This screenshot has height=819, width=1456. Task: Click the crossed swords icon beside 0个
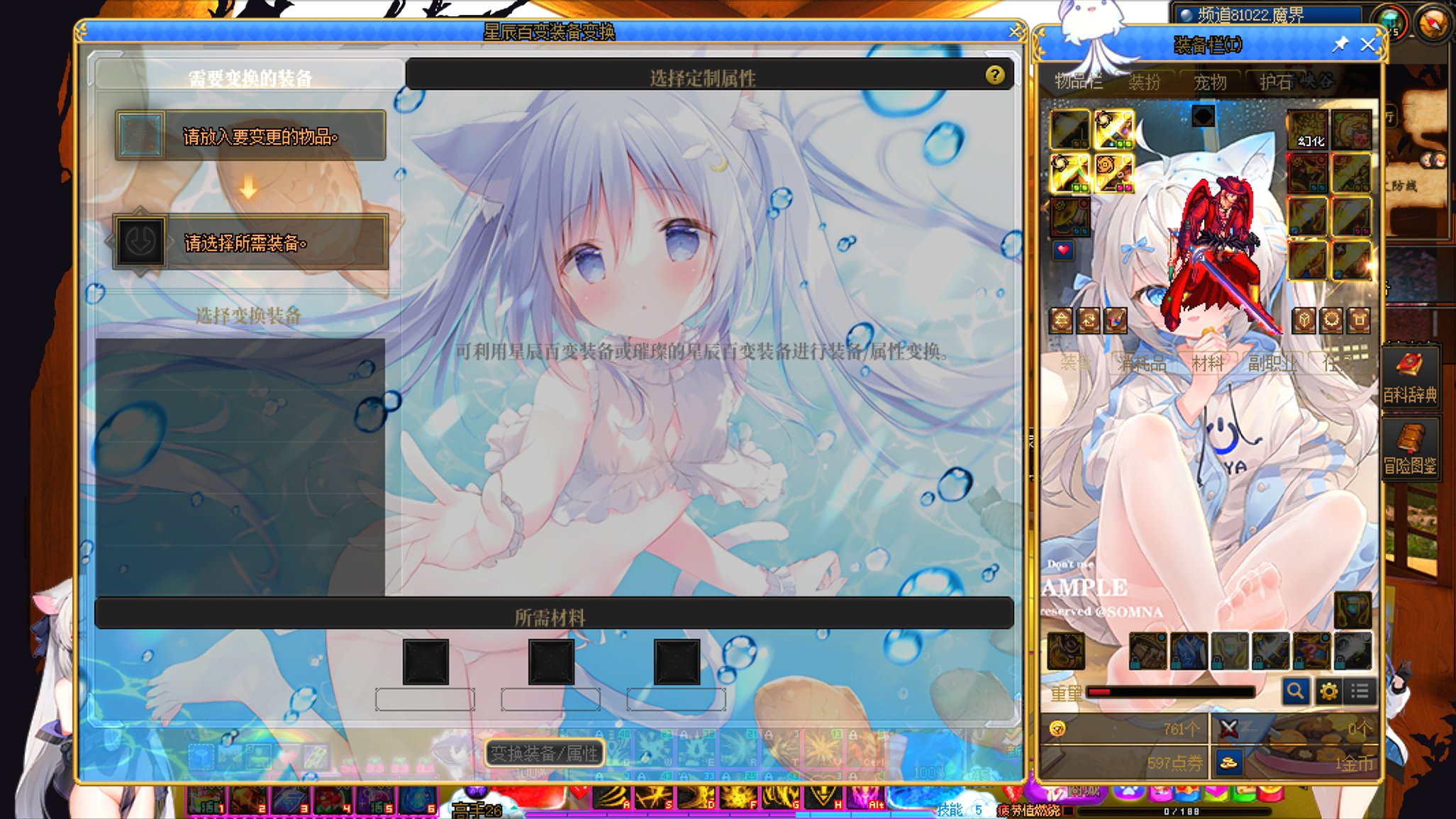click(x=1228, y=728)
